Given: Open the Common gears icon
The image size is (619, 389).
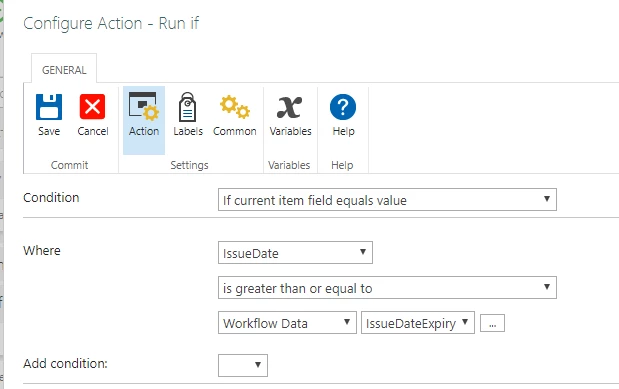Looking at the screenshot, I should [x=235, y=107].
